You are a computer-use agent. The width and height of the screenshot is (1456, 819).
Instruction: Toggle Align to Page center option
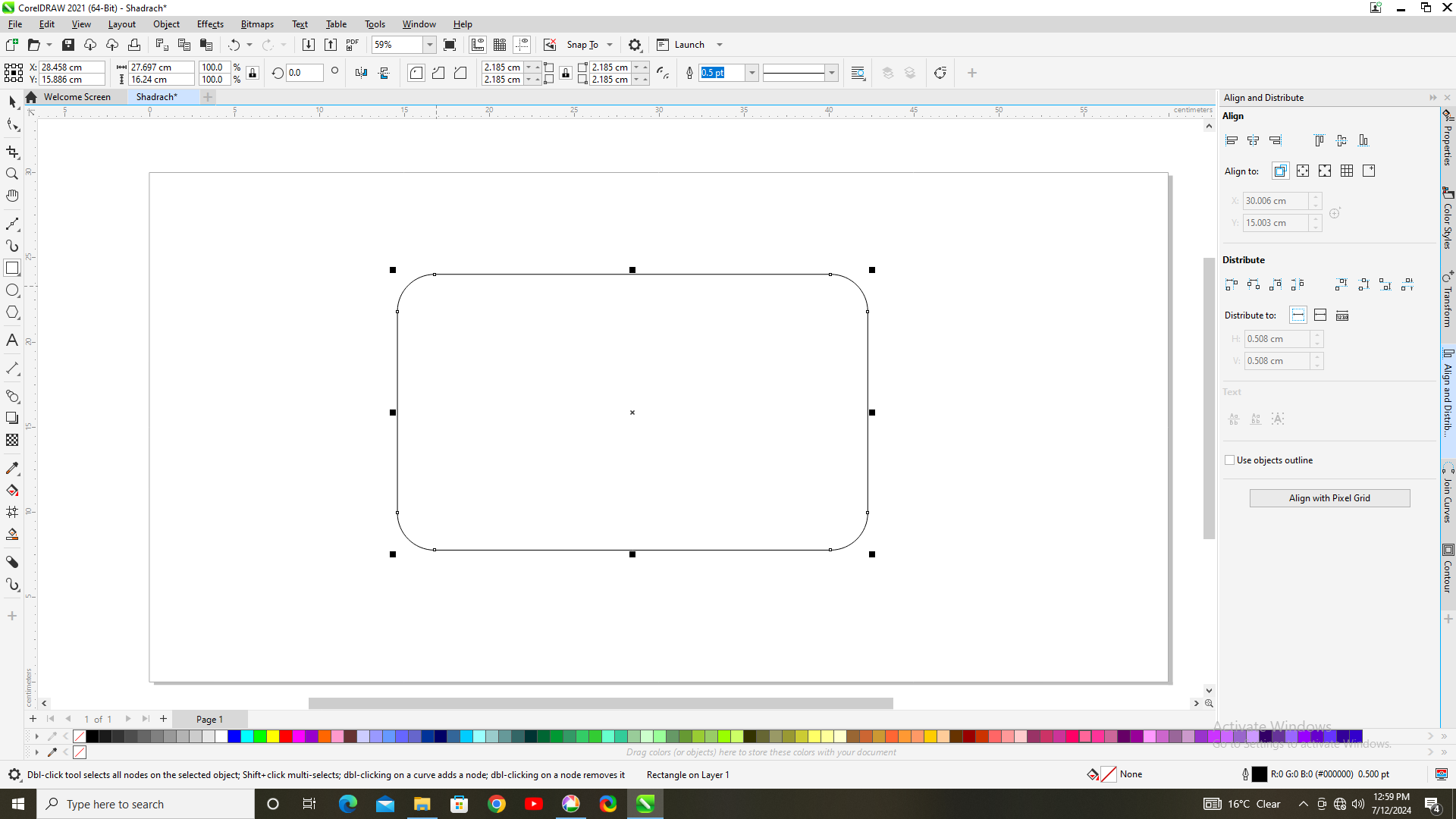coord(1325,171)
